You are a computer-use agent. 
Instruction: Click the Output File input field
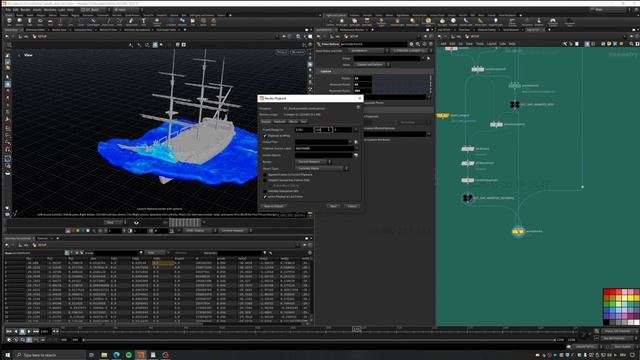coord(323,142)
